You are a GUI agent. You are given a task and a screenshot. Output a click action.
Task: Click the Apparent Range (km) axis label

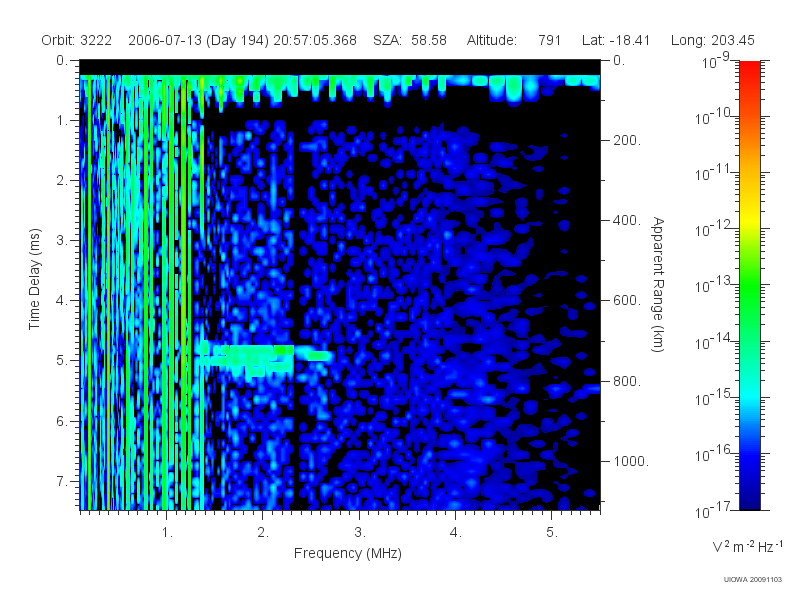tap(658, 284)
